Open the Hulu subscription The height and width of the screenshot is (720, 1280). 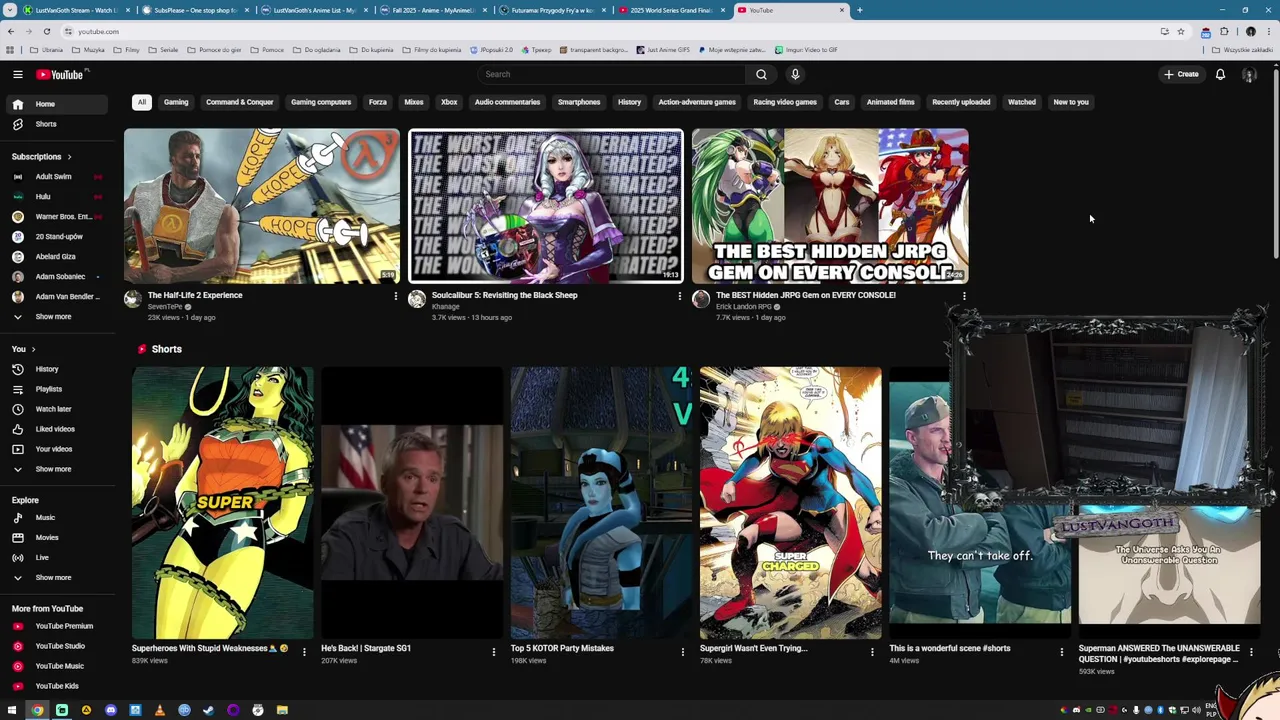point(58,197)
